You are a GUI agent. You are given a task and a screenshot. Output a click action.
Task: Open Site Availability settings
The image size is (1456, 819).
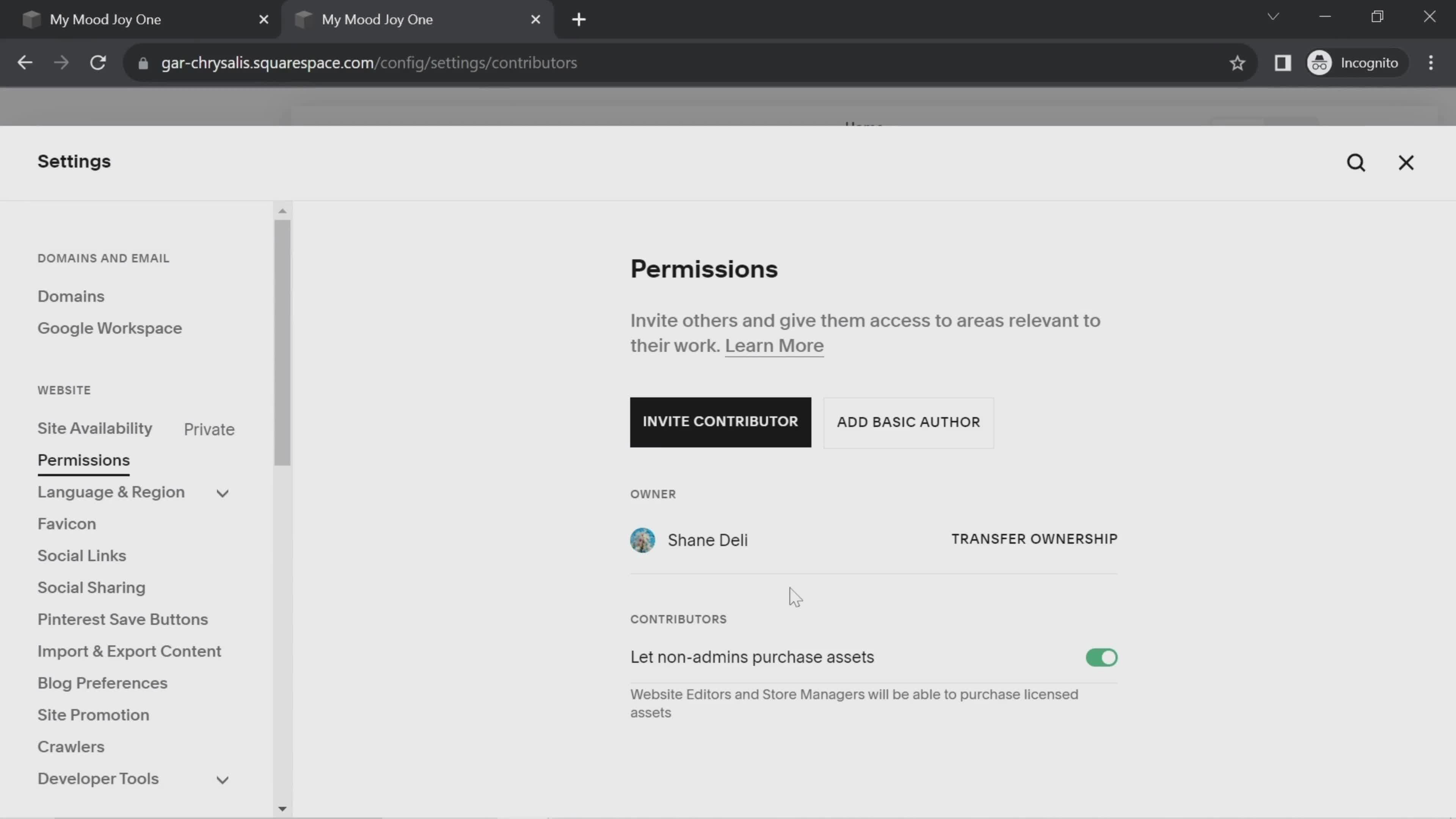coord(95,428)
